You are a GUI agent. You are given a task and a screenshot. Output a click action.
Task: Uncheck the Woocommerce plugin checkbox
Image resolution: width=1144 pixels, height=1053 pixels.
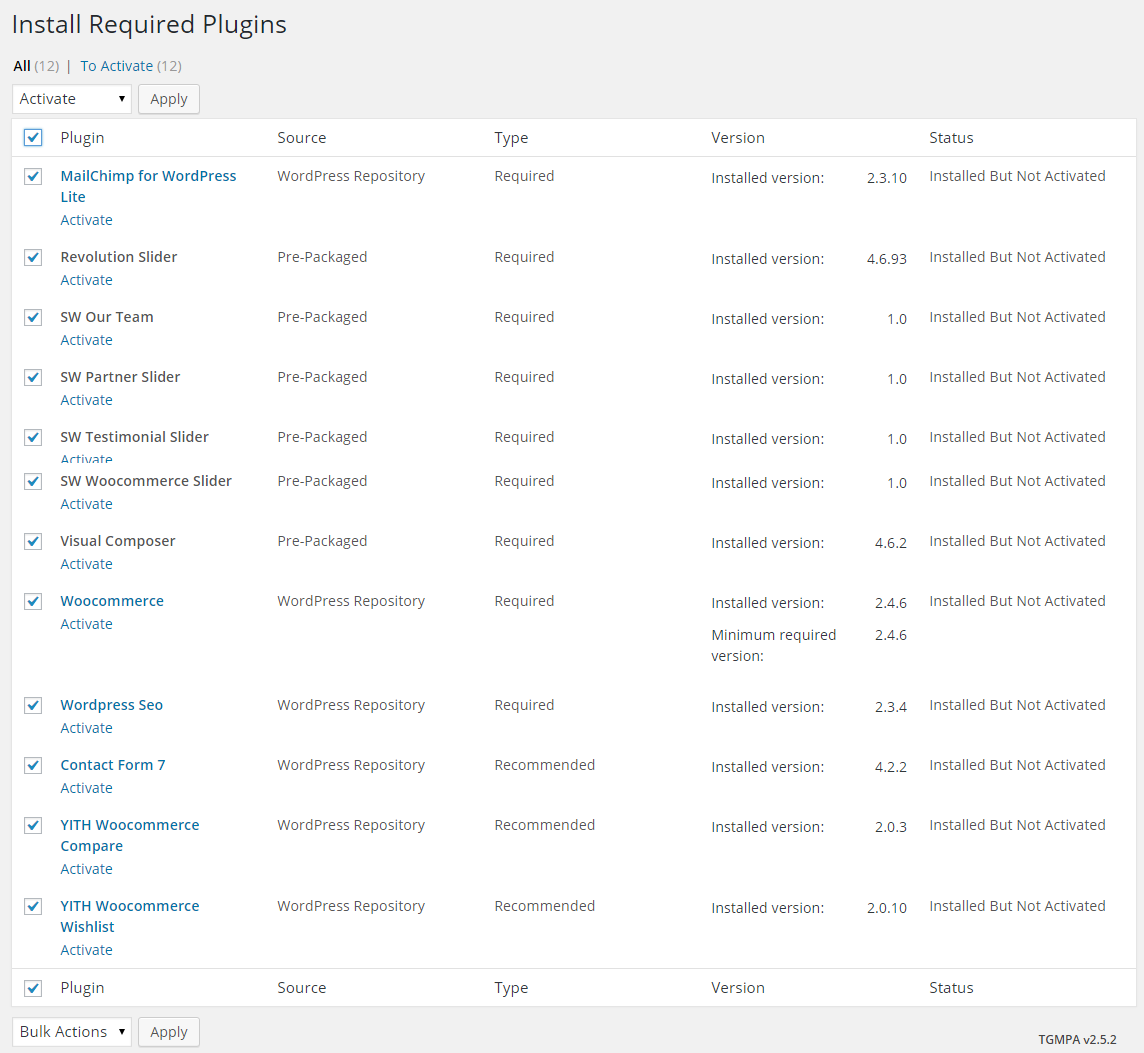click(33, 601)
